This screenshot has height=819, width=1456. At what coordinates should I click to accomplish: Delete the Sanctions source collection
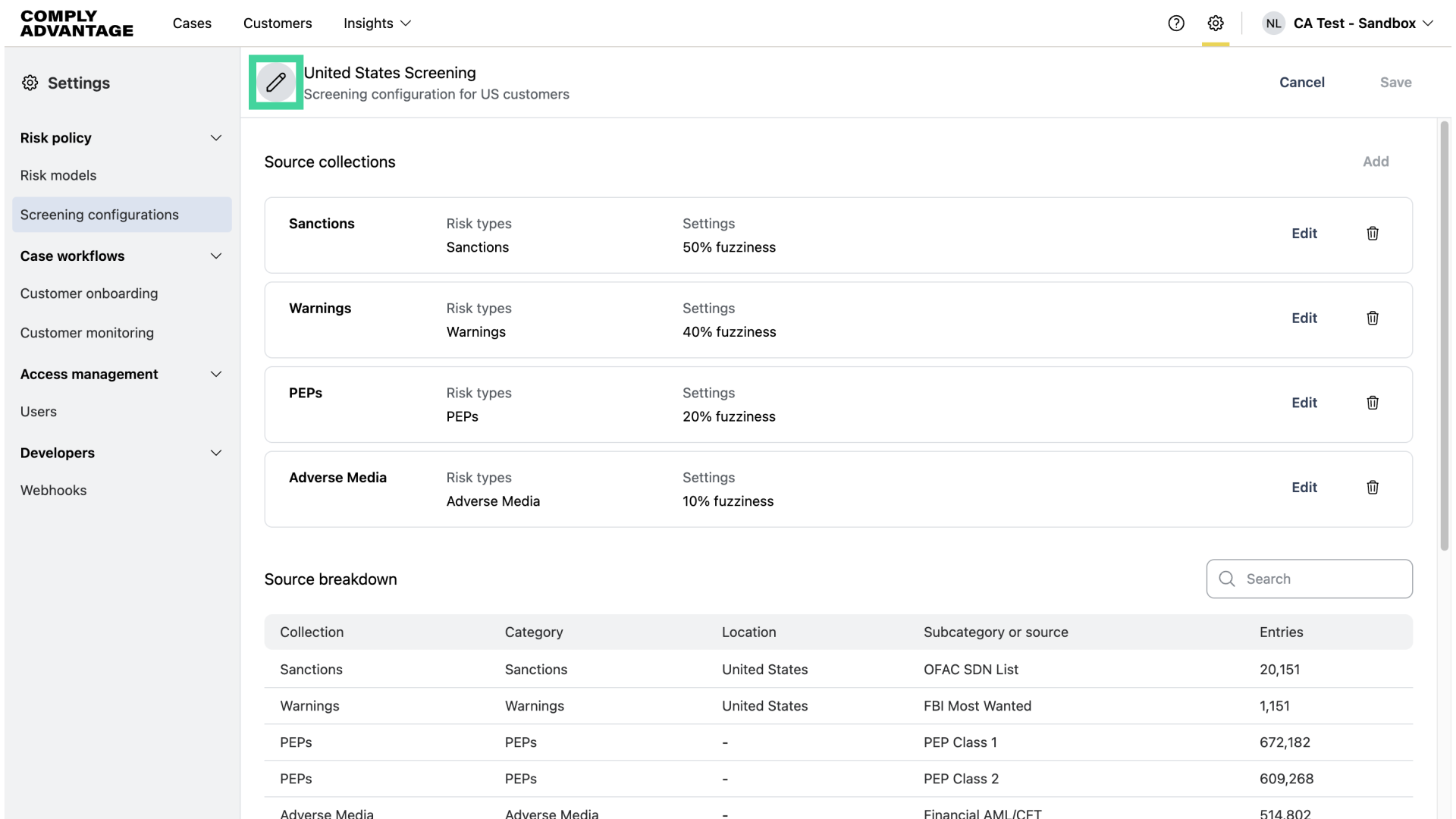pos(1373,234)
